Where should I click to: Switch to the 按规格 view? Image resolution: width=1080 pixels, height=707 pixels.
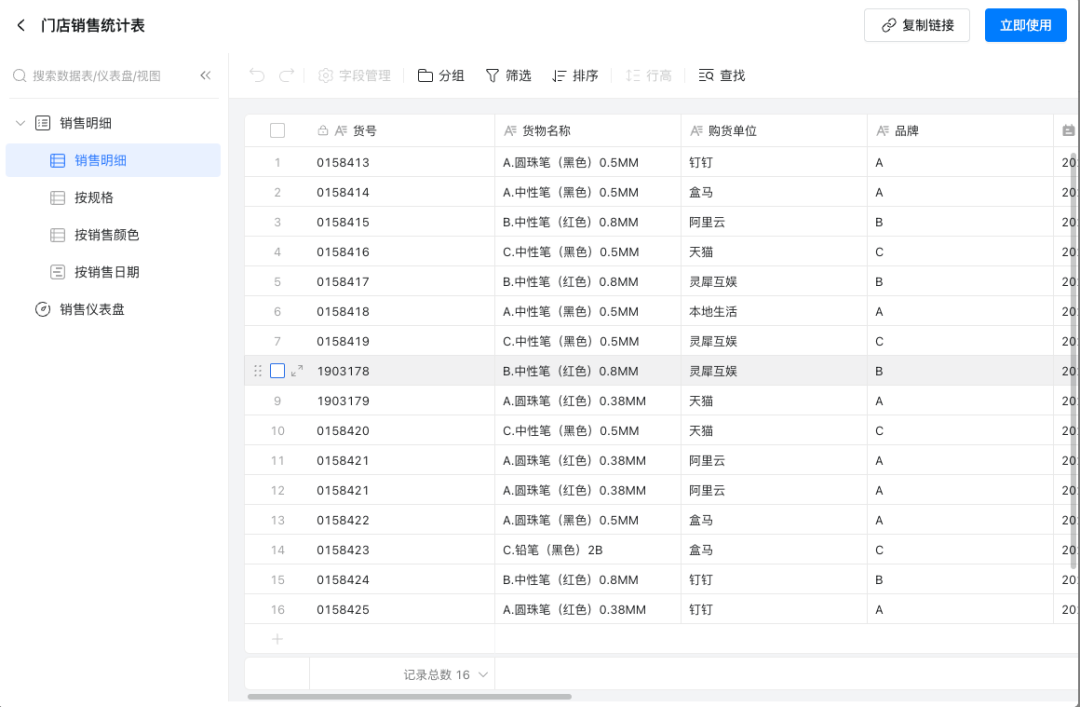click(x=94, y=198)
